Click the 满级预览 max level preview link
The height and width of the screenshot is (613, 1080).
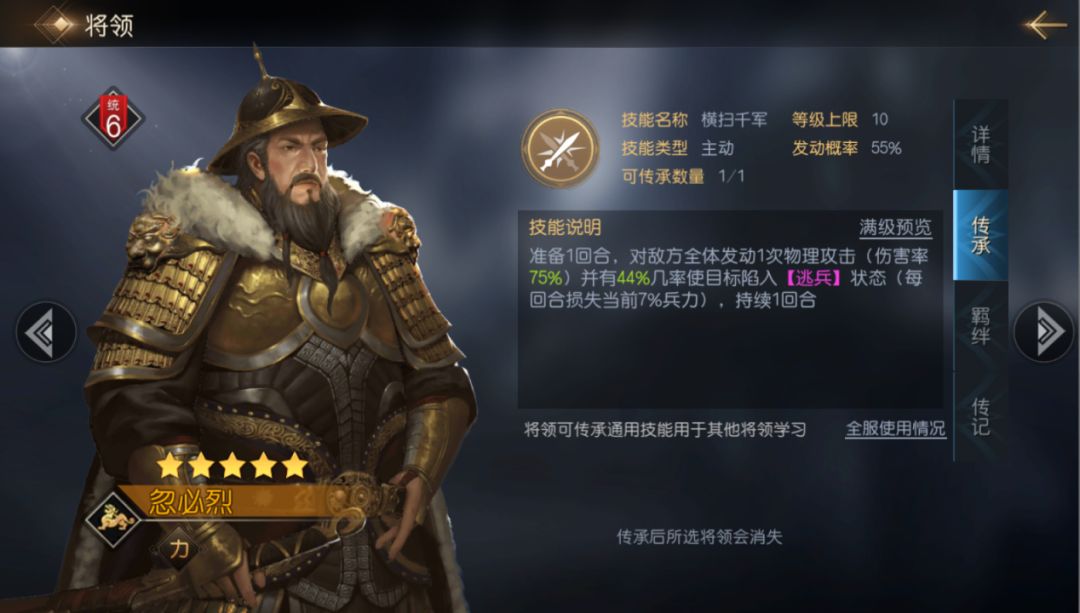[x=895, y=228]
